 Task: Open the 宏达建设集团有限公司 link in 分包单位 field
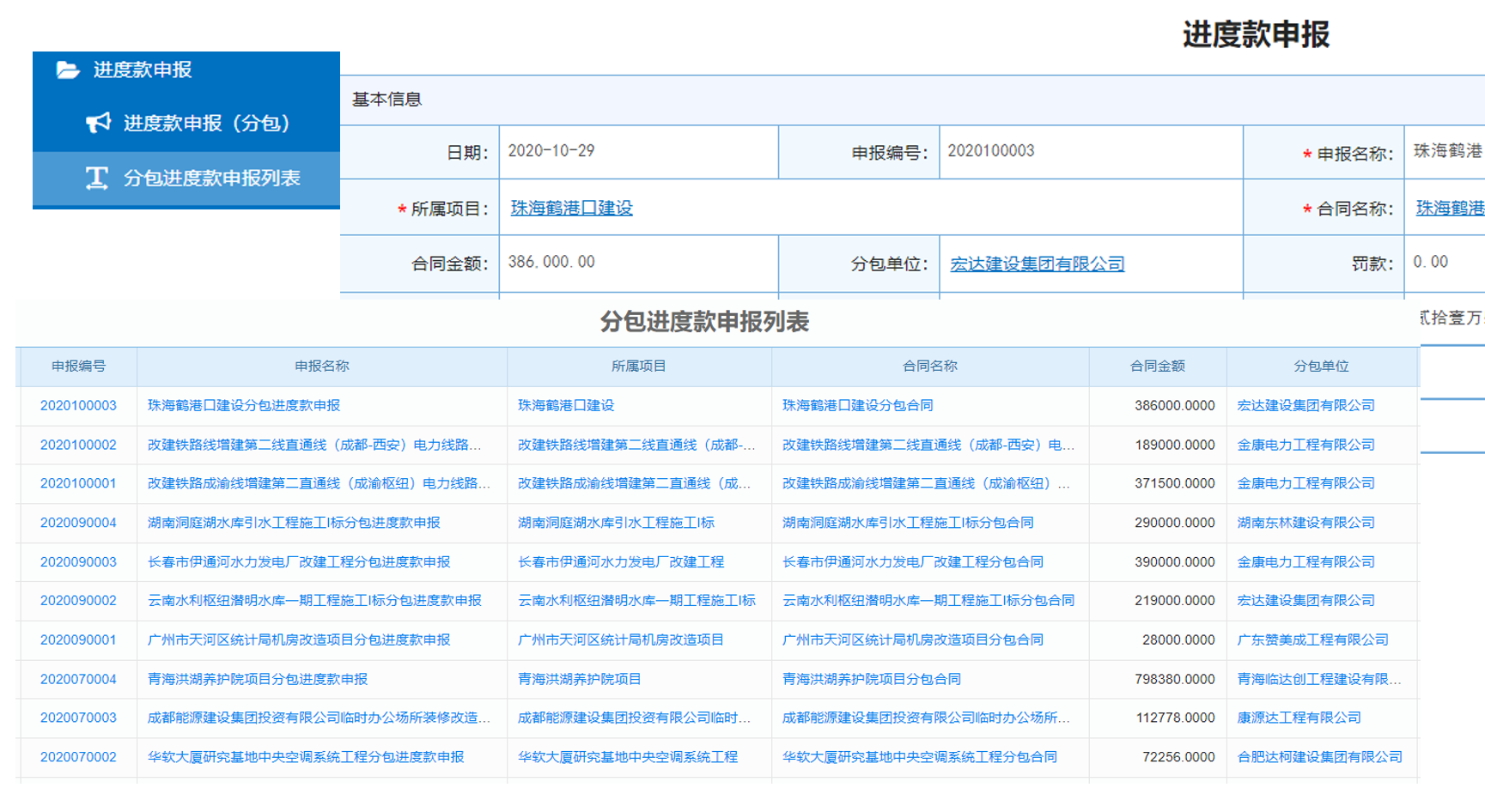click(1037, 264)
